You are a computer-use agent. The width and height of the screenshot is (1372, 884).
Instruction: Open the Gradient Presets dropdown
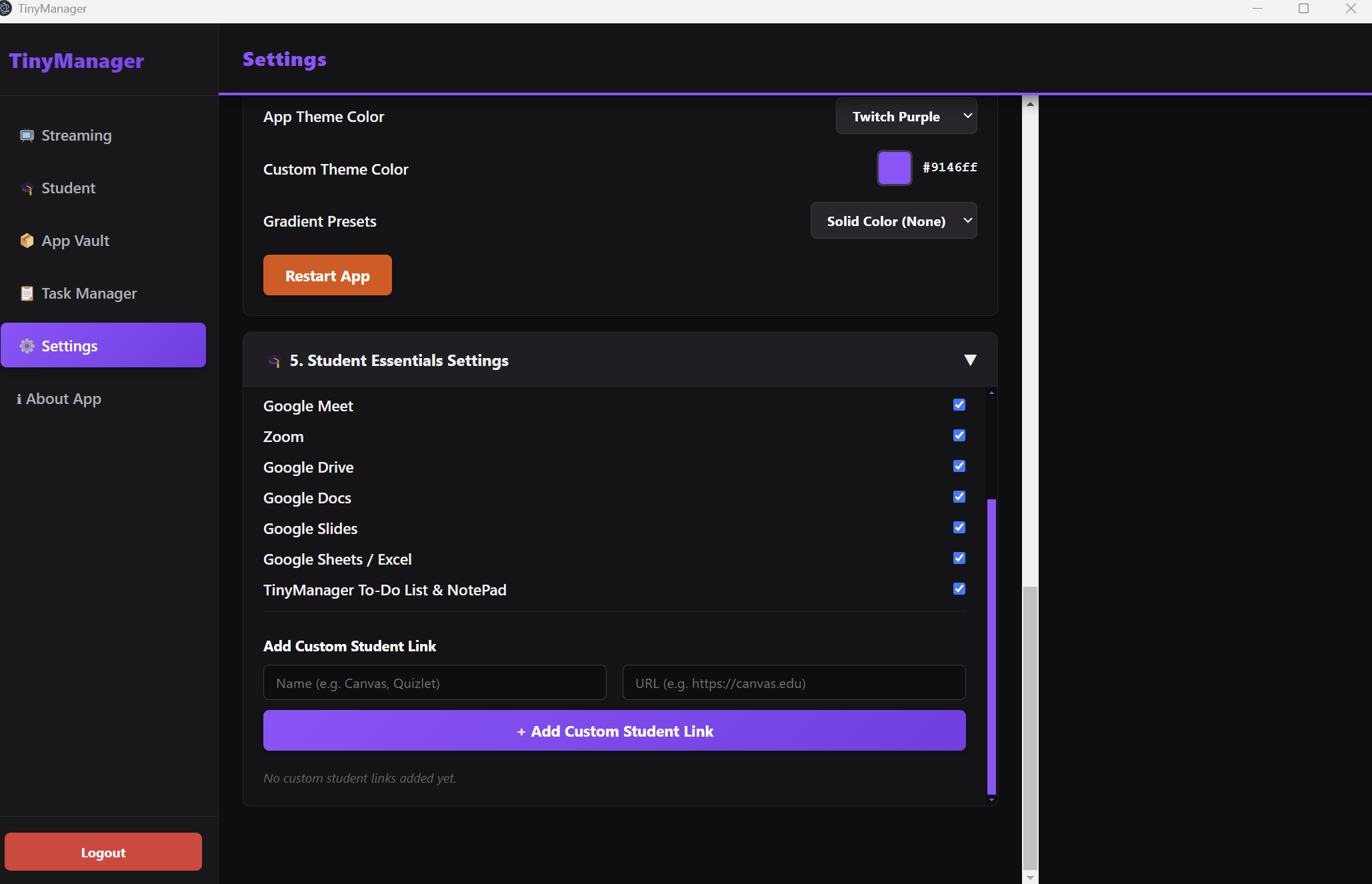point(894,221)
